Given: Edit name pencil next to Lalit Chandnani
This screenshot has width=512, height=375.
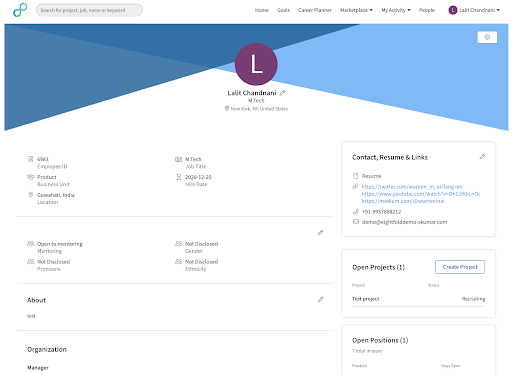Looking at the screenshot, I should (282, 93).
